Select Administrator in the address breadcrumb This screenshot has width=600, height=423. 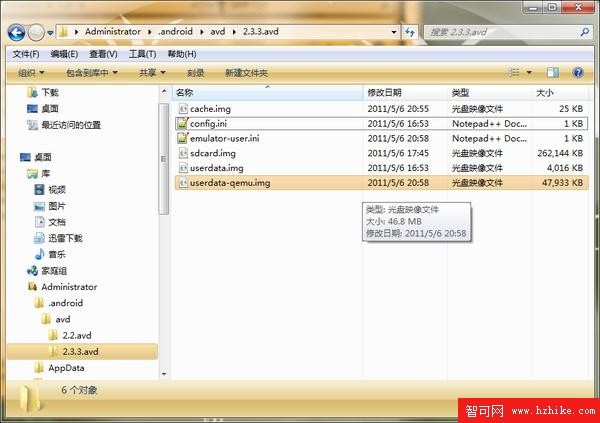pyautogui.click(x=113, y=32)
